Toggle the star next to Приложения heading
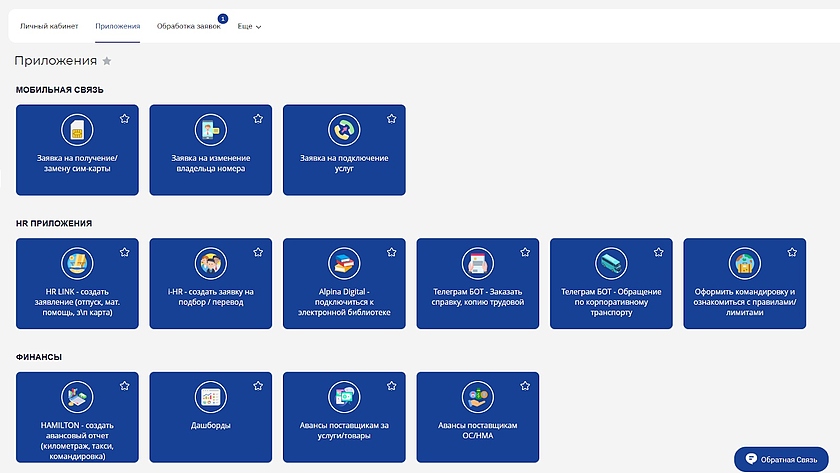 (107, 61)
